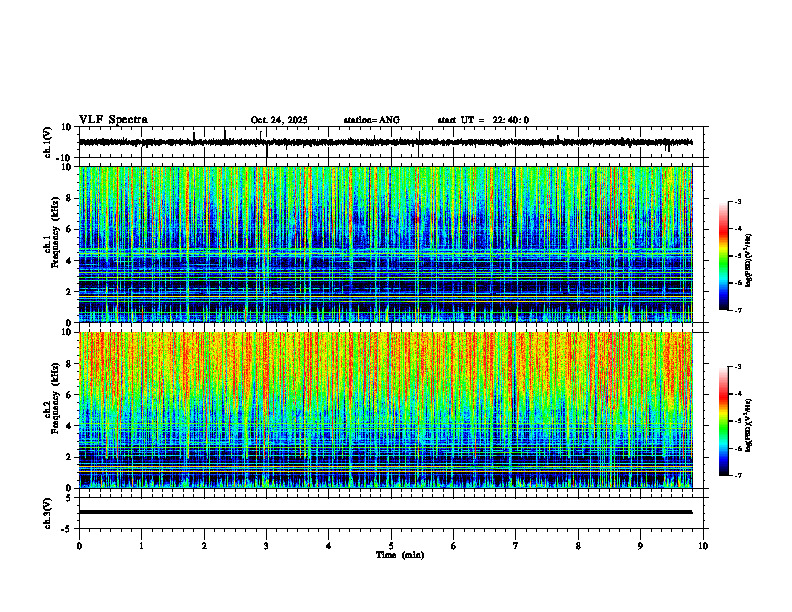Click the "4" kHz tick on ch.1 spectrogram

[x=70, y=261]
